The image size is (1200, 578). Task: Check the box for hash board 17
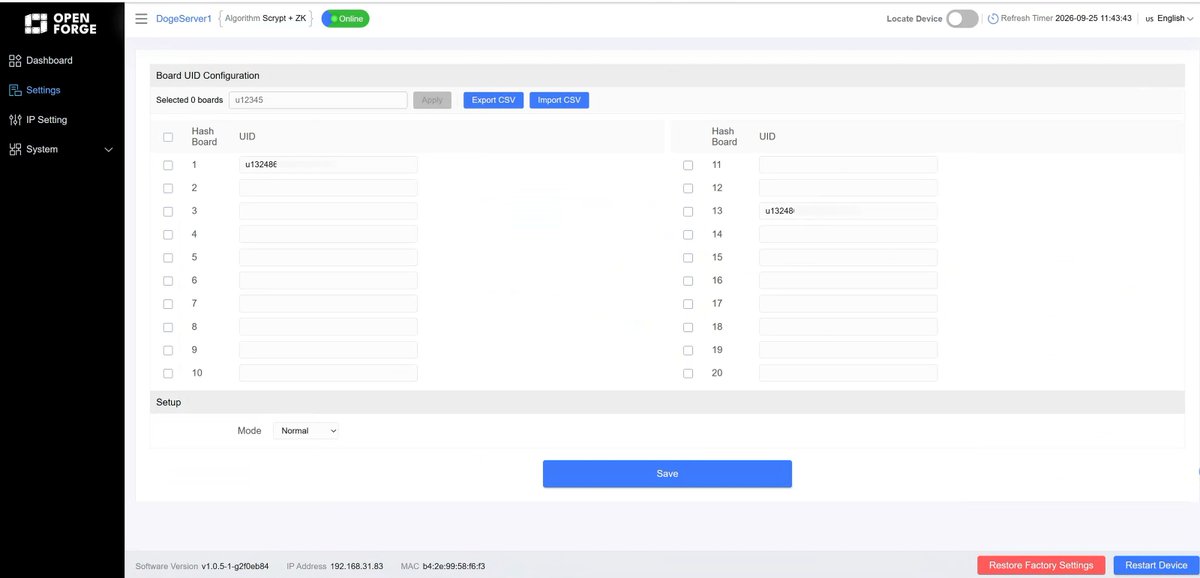pos(688,304)
